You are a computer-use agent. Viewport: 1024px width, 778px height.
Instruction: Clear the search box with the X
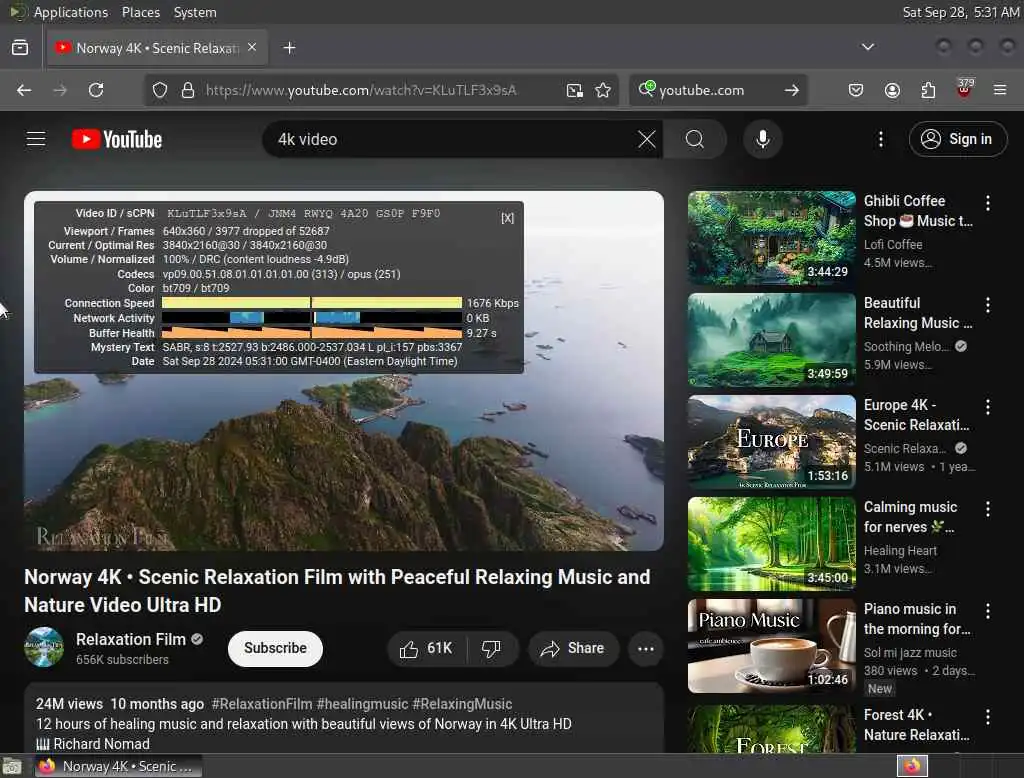[x=646, y=139]
